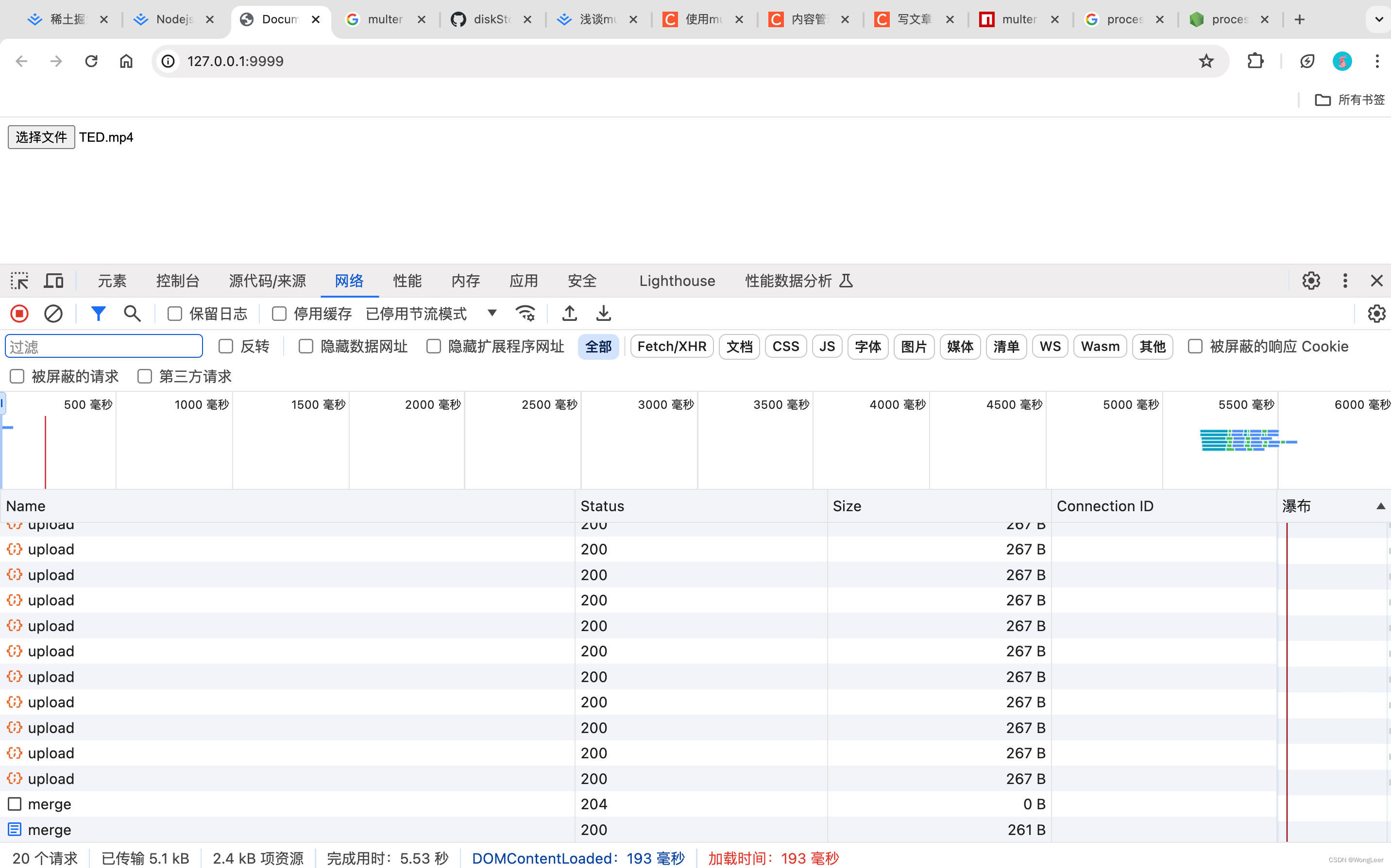1391x868 pixels.
Task: Click the import HAR upload icon
Action: pos(569,314)
